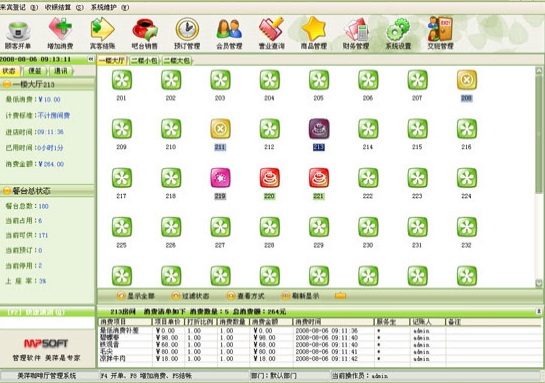
Task: Select free table 205
Action: (319, 80)
